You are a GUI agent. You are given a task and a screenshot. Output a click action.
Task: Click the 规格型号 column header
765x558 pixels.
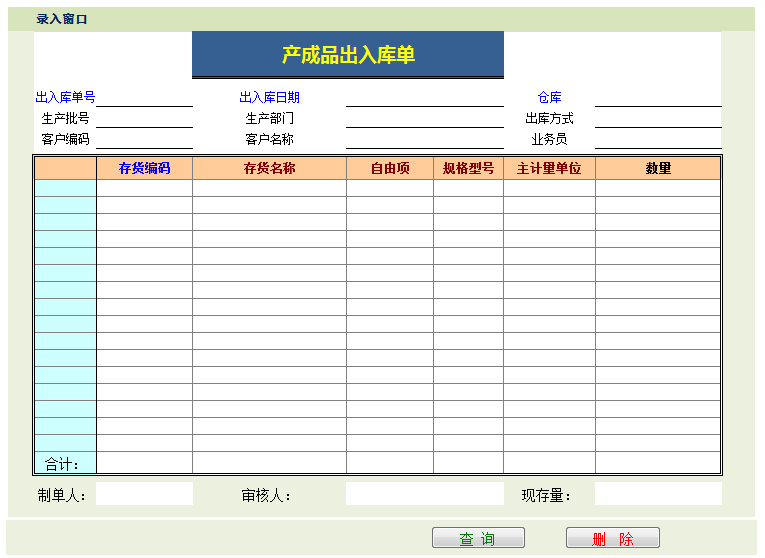(x=468, y=168)
